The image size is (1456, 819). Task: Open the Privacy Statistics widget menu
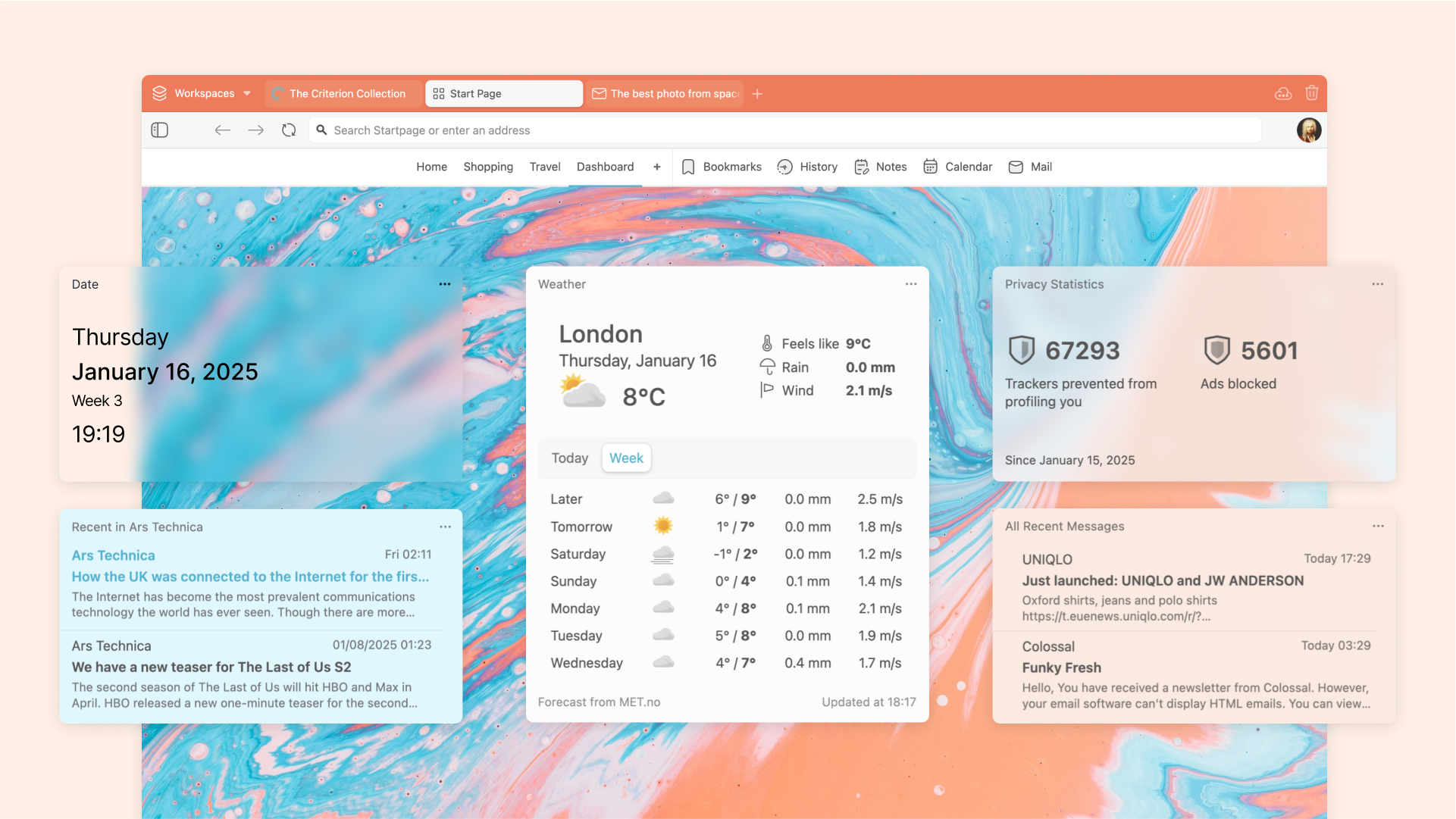tap(1377, 284)
